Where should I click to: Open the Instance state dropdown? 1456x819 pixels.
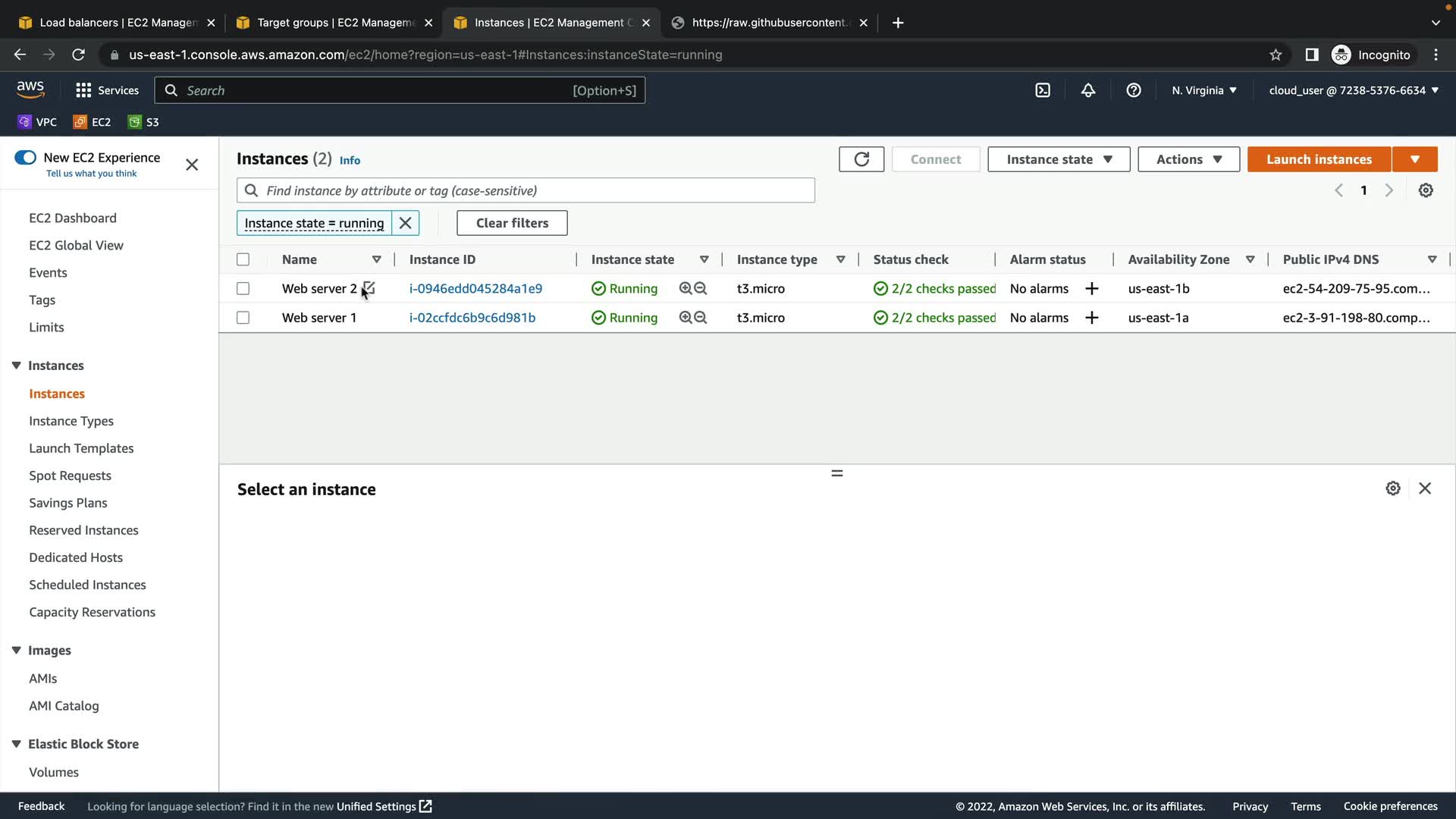pyautogui.click(x=1059, y=159)
